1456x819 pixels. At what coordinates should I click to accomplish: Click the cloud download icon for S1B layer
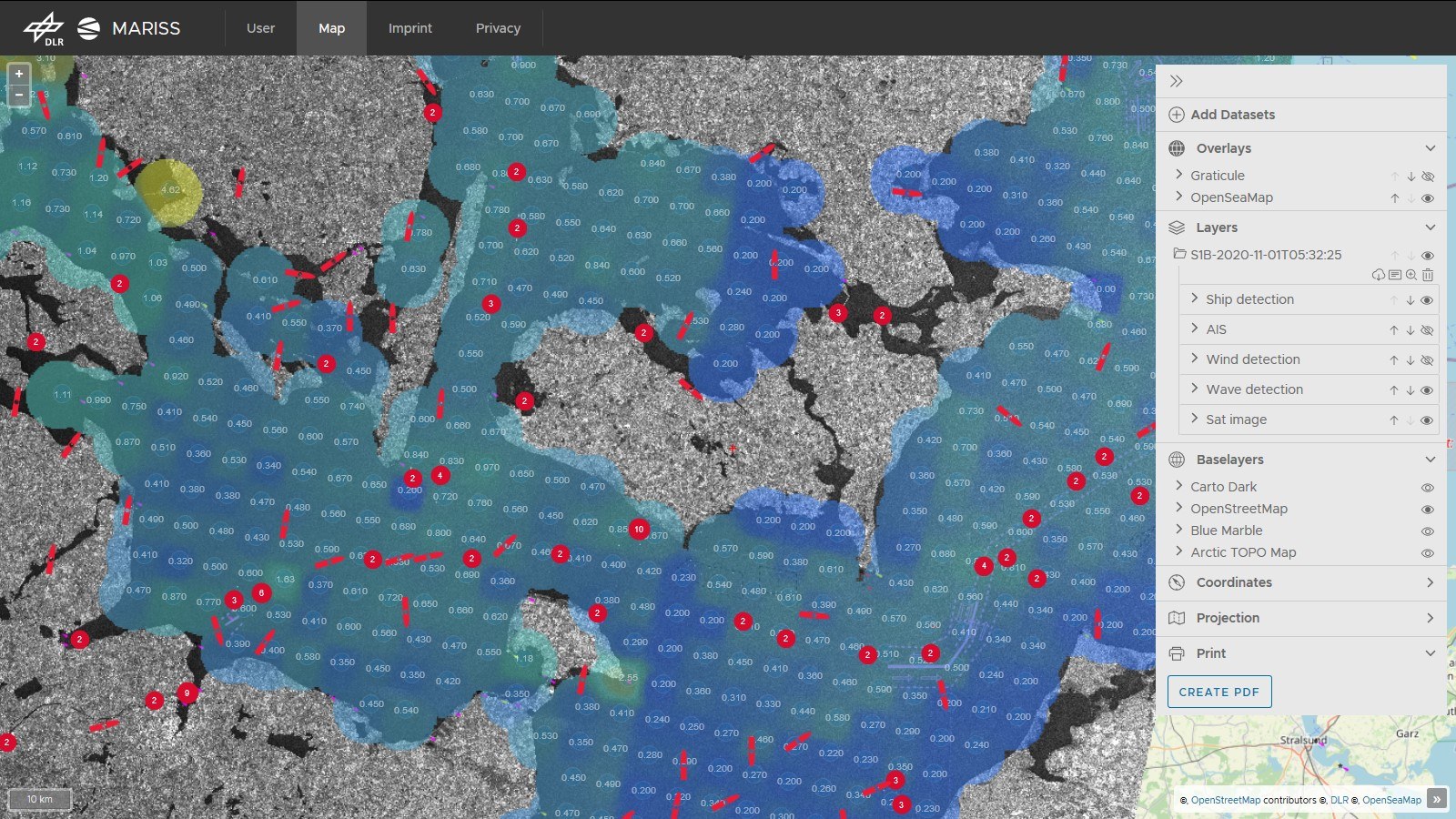(x=1379, y=274)
